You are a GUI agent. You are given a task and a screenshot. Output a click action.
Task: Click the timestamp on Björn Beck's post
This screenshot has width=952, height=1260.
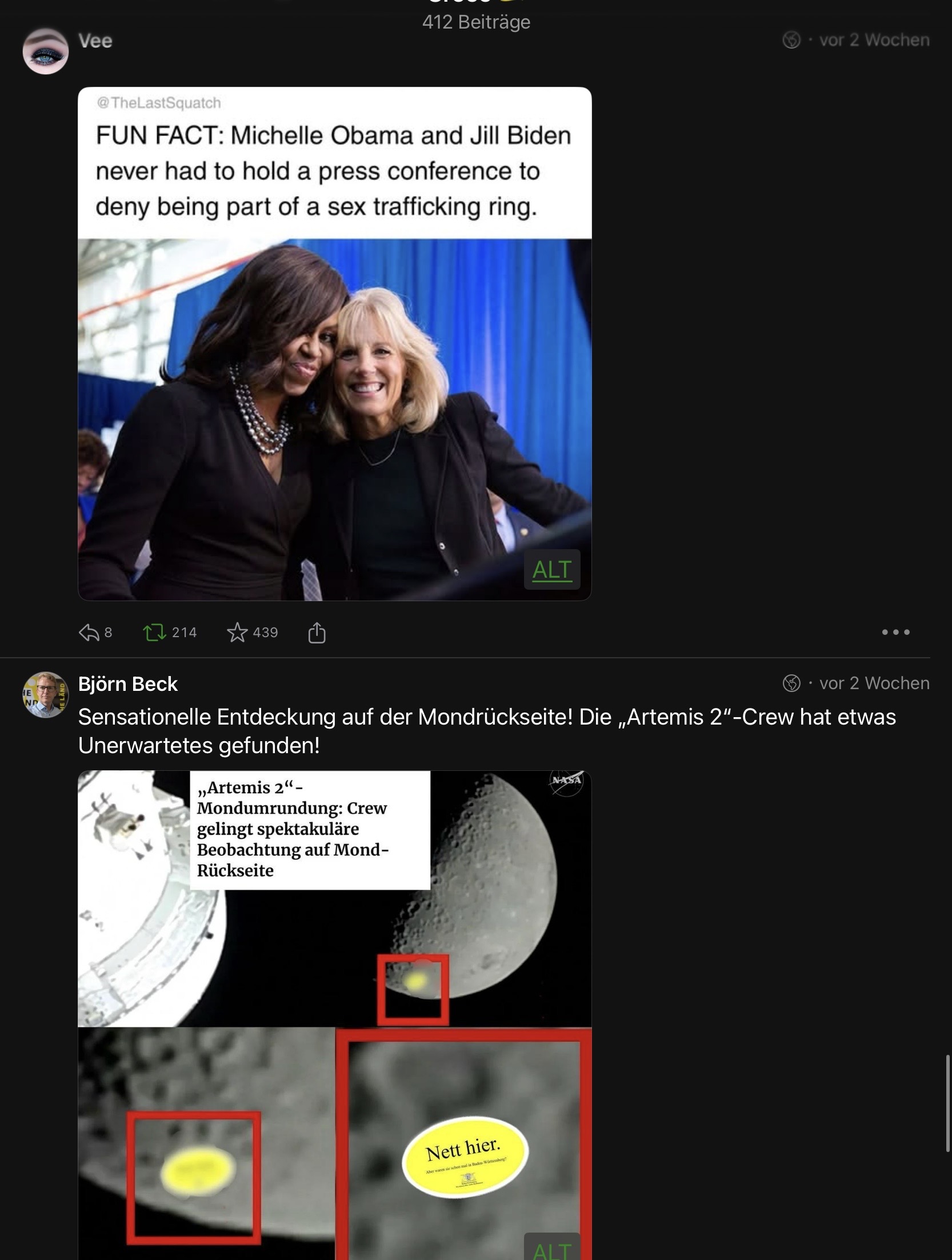point(874,683)
